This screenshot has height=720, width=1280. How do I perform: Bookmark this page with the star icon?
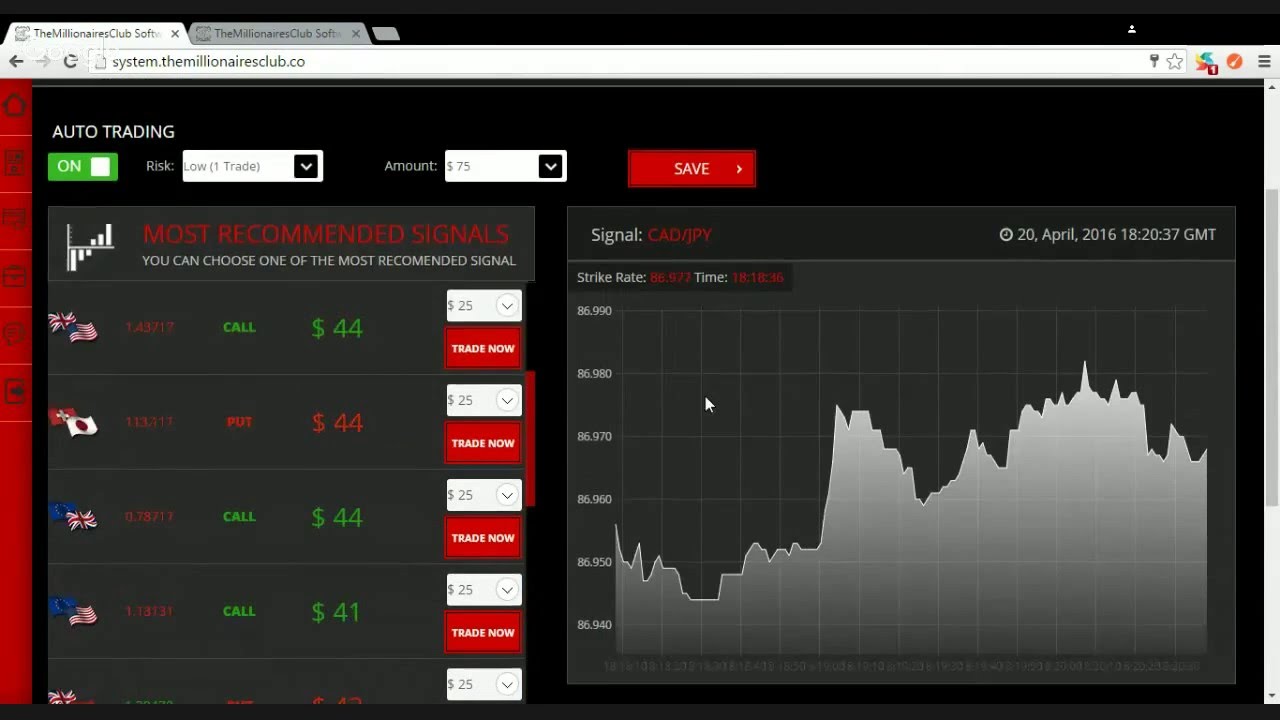pos(1175,62)
